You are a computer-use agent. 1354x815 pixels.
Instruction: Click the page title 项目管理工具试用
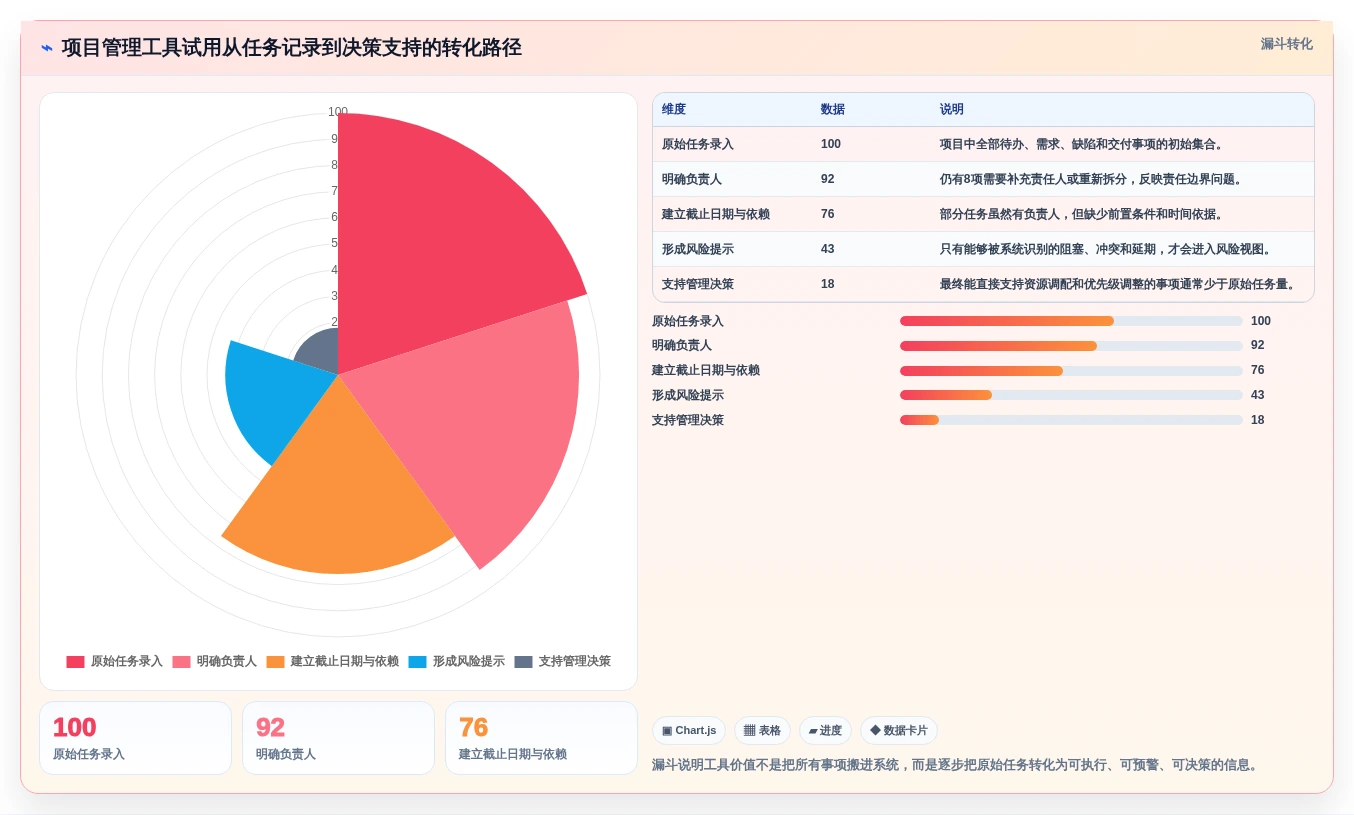(x=291, y=48)
